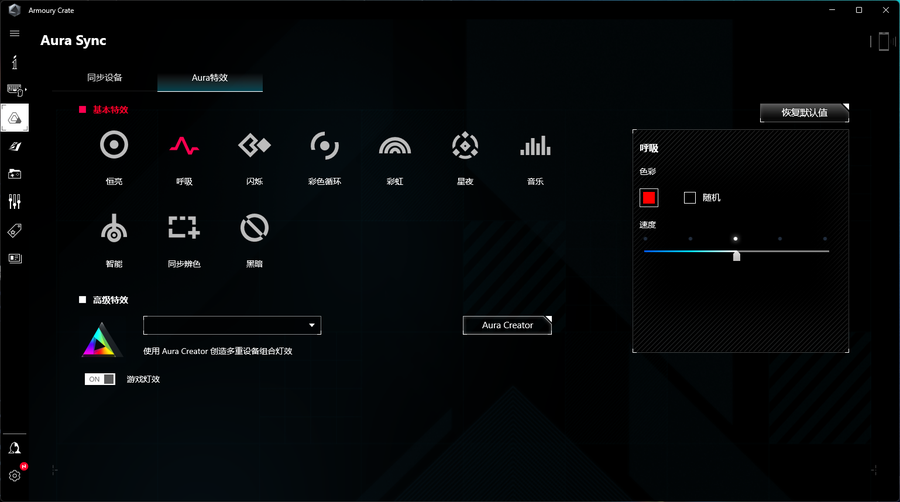Pick the 彩虹 rainbow effect
Viewport: 900px width, 502px height.
pyautogui.click(x=395, y=146)
